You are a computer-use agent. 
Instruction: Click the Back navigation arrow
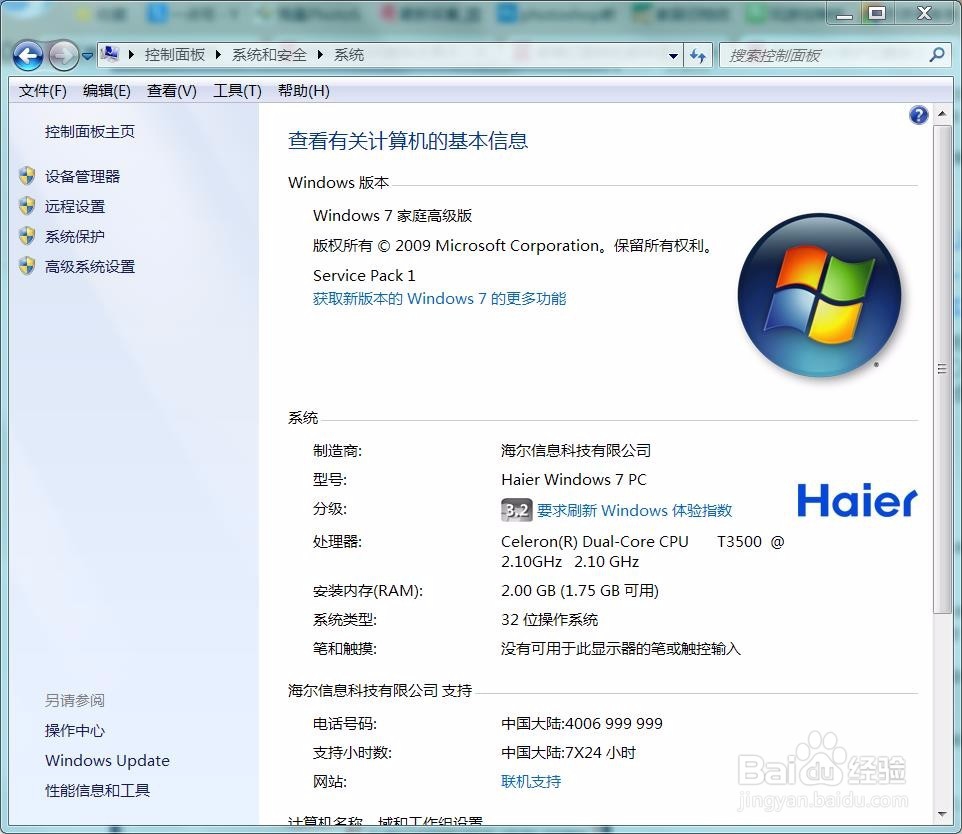[x=28, y=56]
